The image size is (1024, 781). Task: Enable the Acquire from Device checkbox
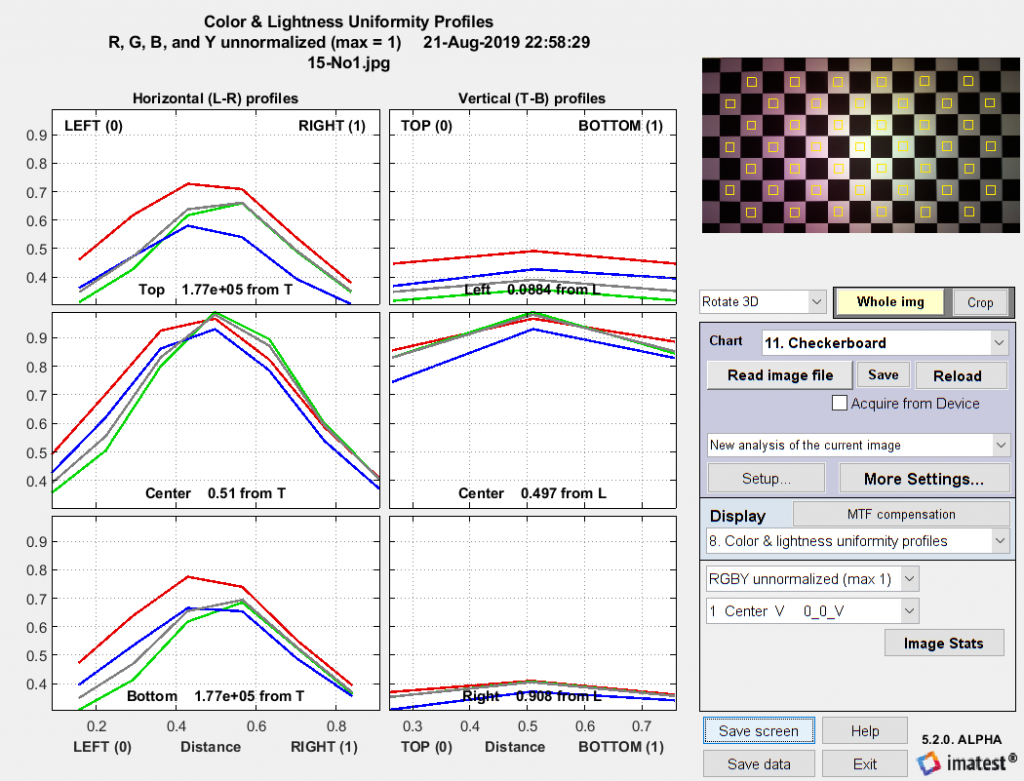[839, 403]
